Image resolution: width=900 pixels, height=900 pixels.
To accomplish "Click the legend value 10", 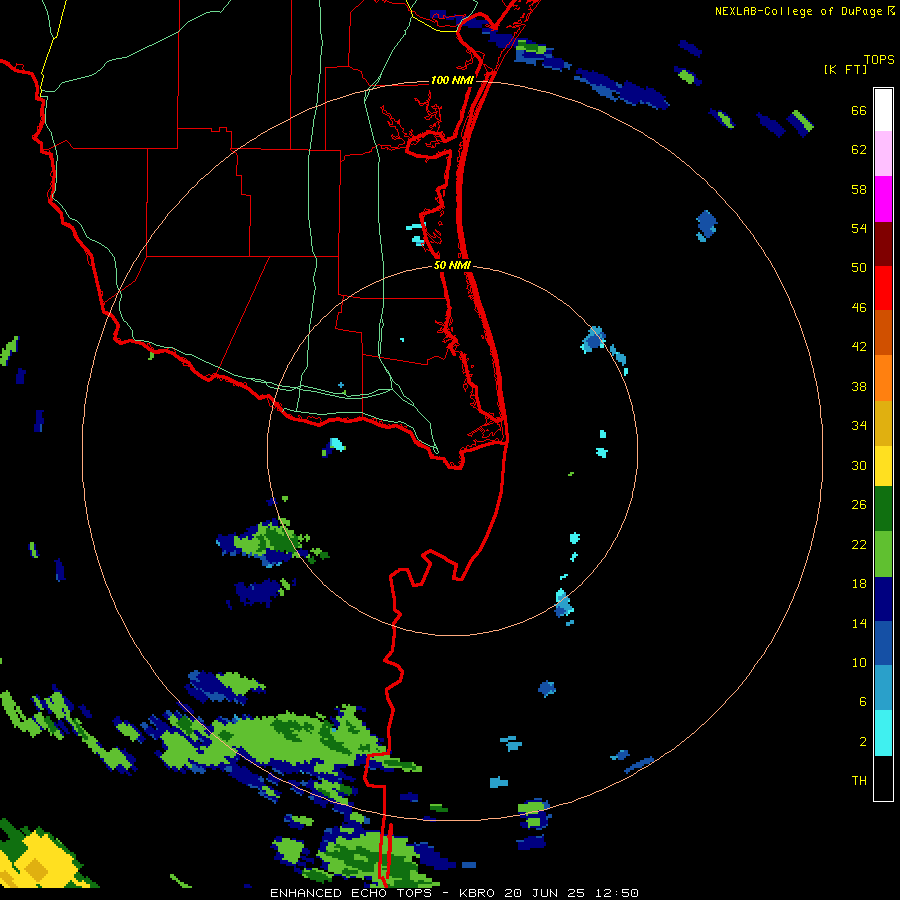I will pos(859,662).
